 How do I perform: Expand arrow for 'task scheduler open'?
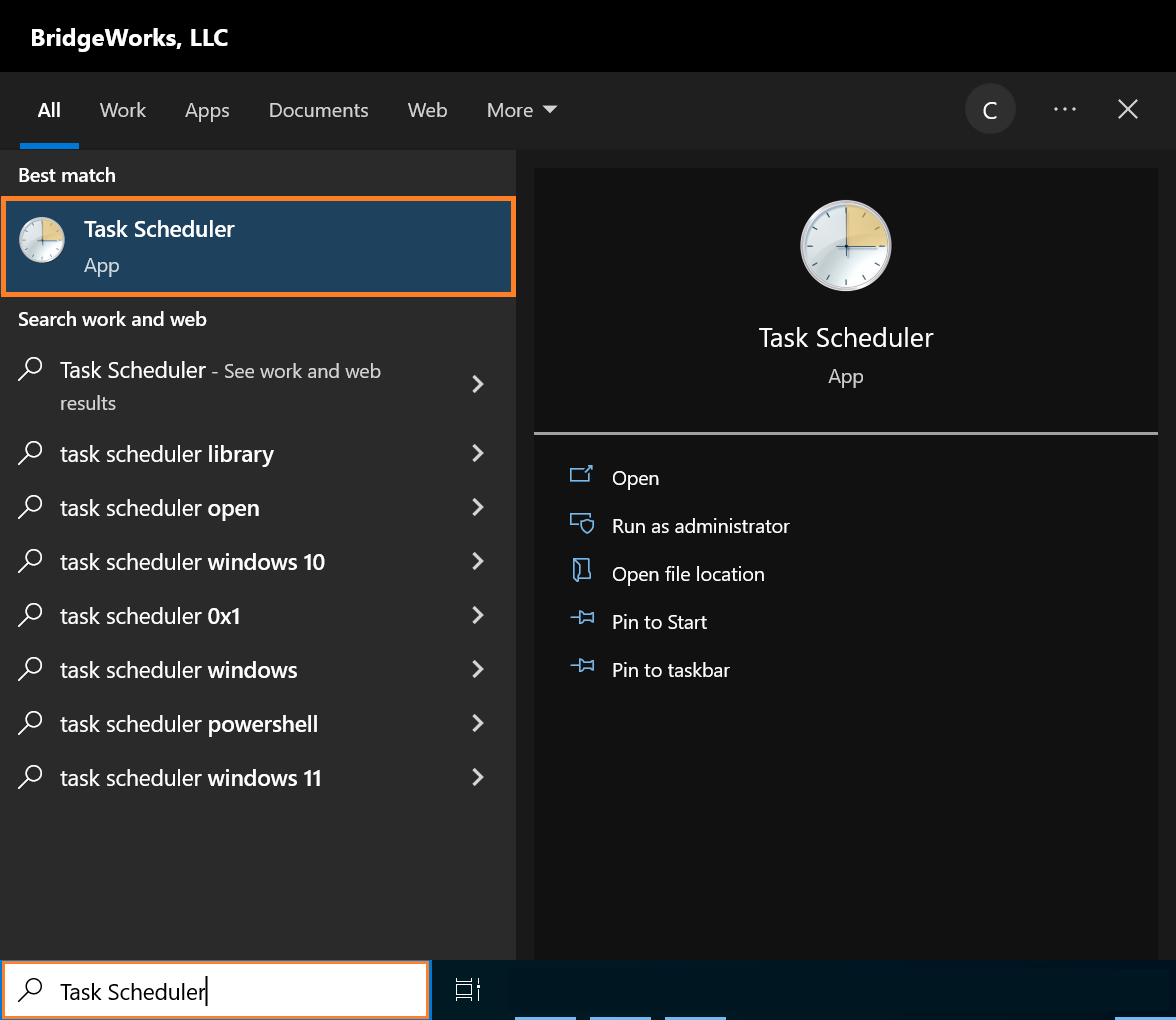478,507
